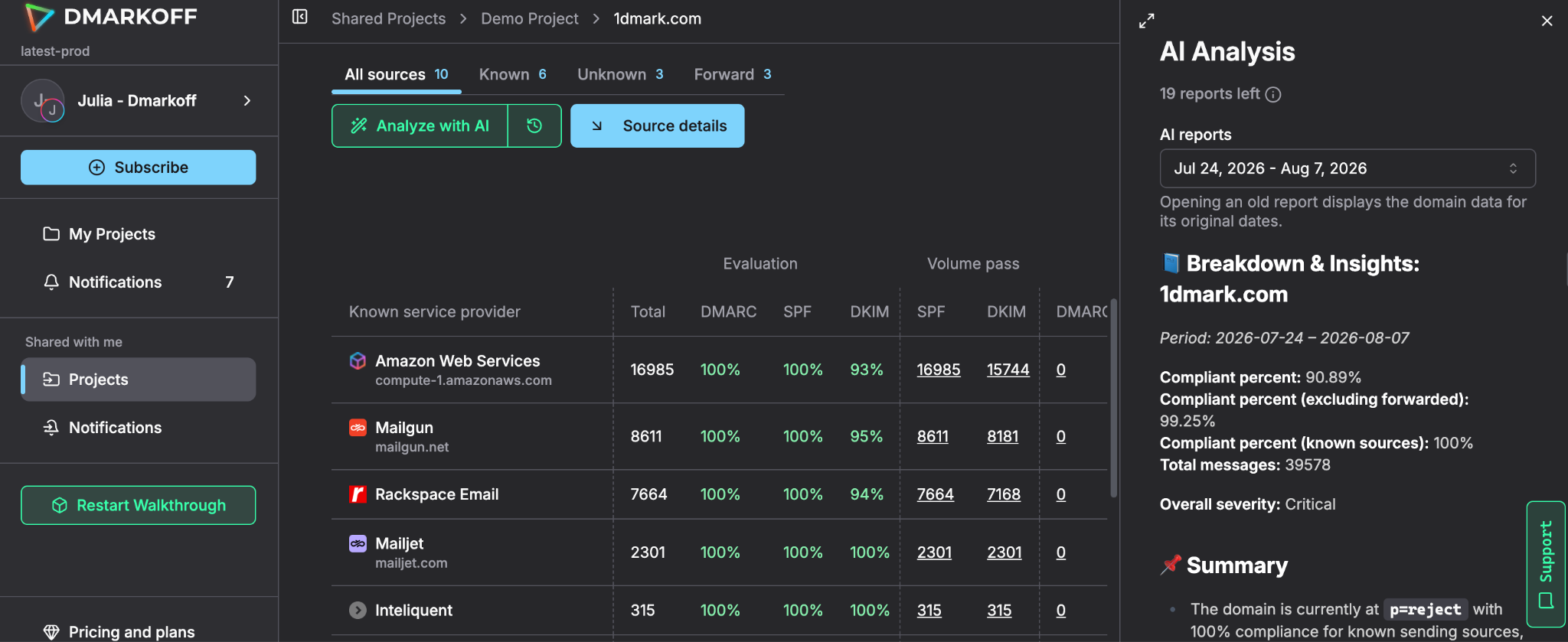
Task: Click the Amazon Web Services provider icon
Action: coord(358,360)
